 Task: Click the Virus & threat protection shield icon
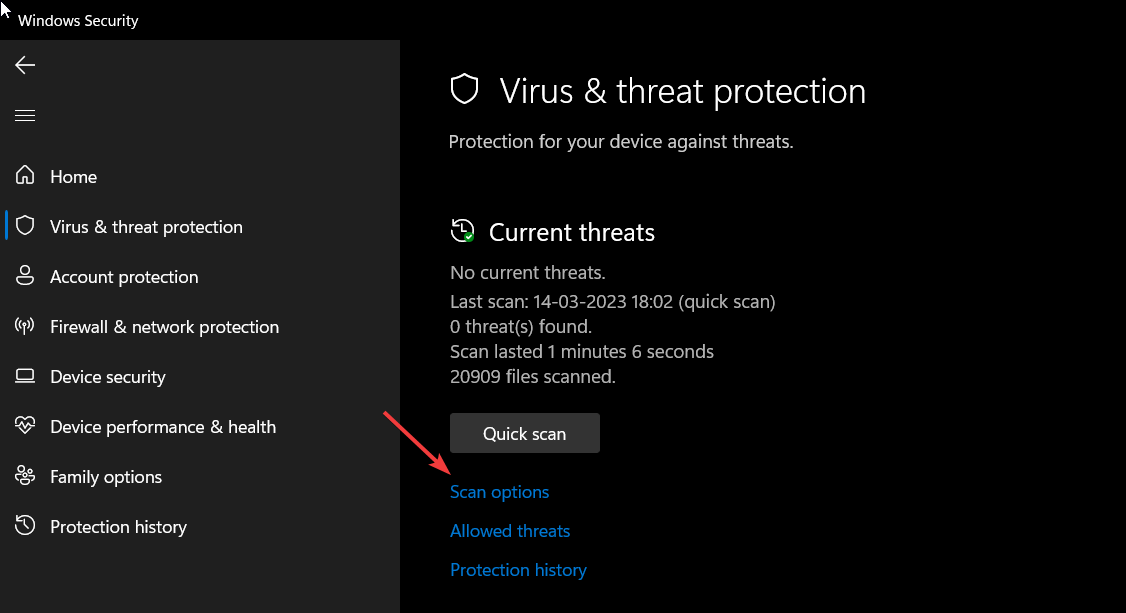point(24,226)
